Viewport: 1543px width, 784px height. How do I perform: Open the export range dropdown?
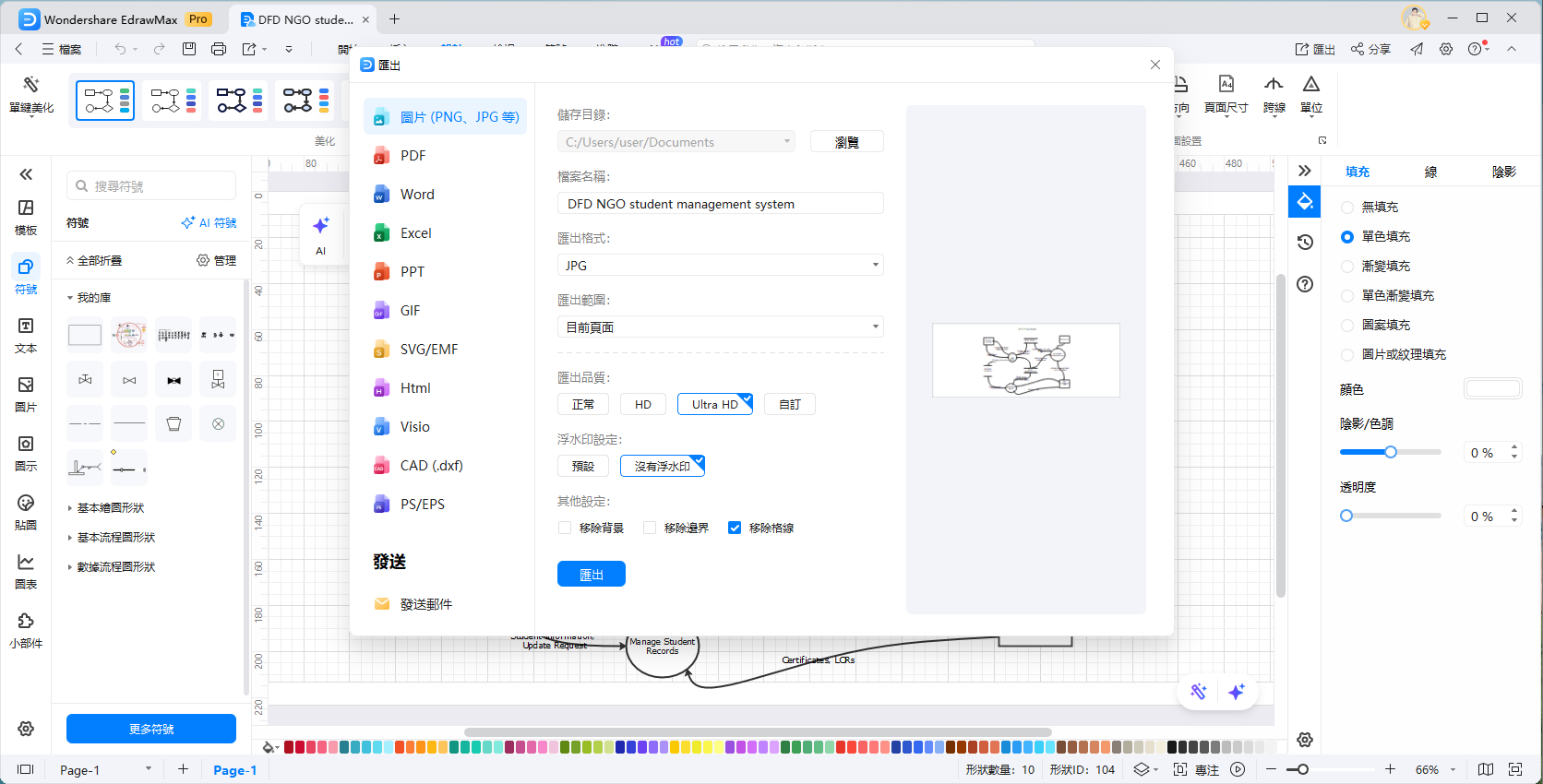(721, 327)
